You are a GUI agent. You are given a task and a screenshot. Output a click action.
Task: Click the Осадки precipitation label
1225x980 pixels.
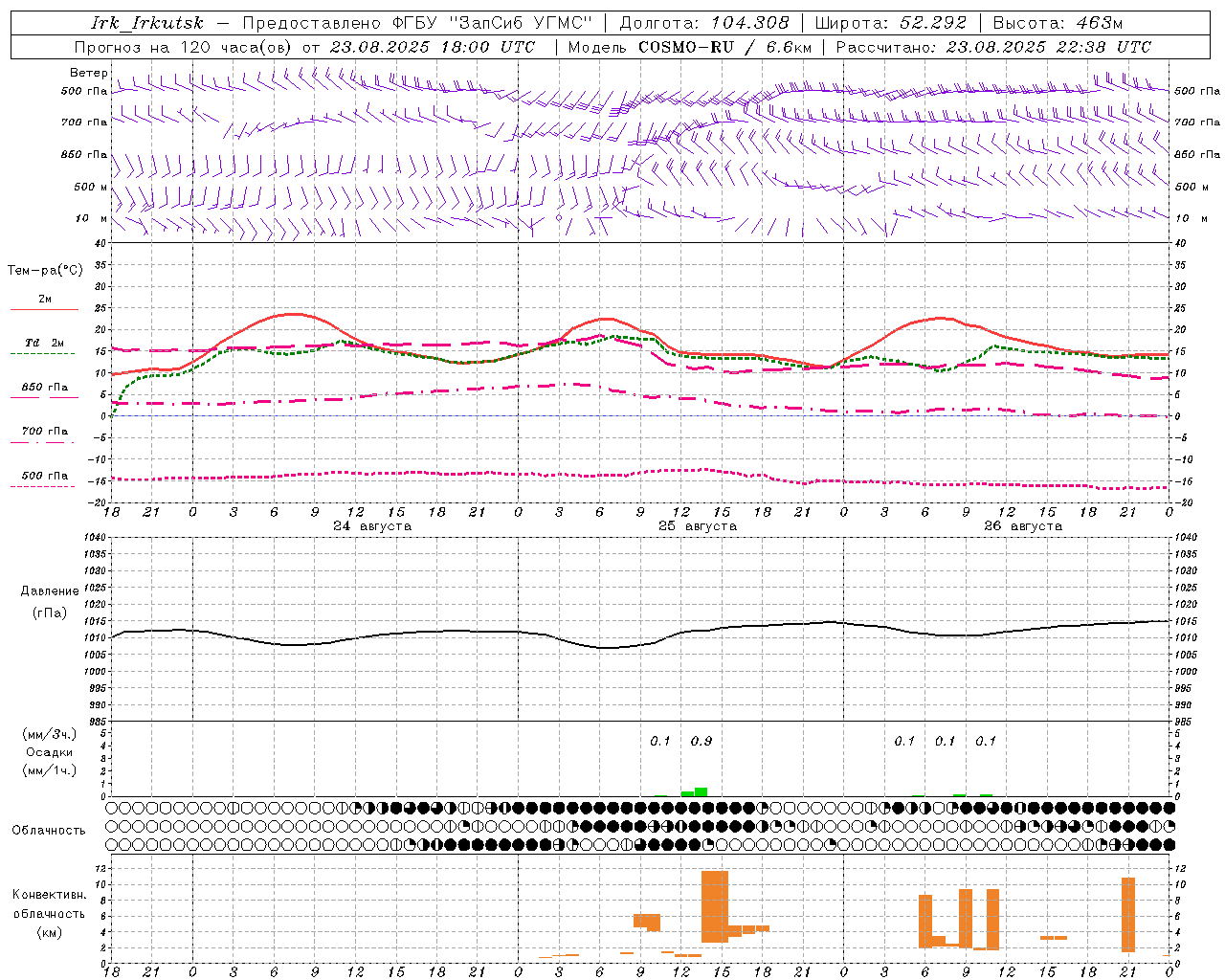point(50,752)
